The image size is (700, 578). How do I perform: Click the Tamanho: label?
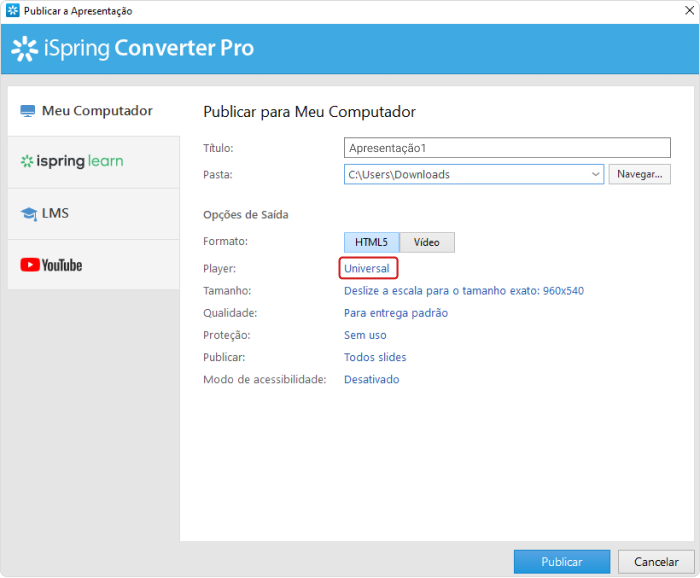227,291
